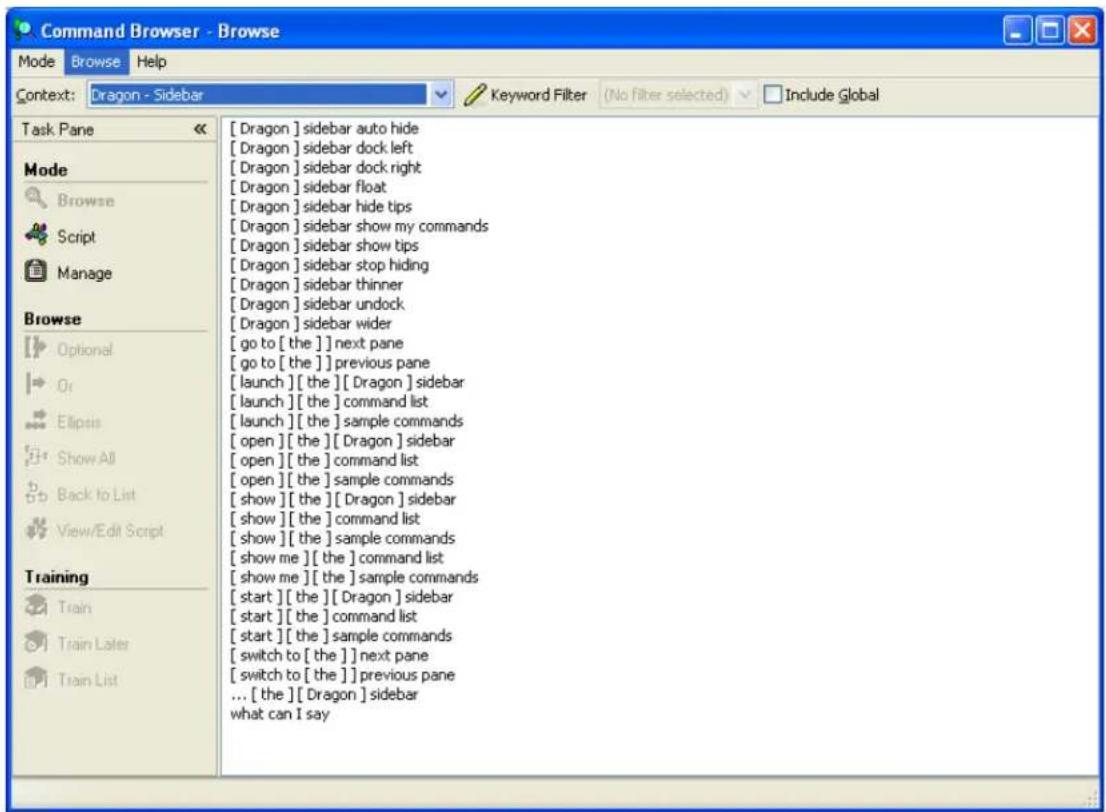This screenshot has height=812, width=1106.
Task: Select the 'sidebar dock left' command
Action: [x=322, y=148]
